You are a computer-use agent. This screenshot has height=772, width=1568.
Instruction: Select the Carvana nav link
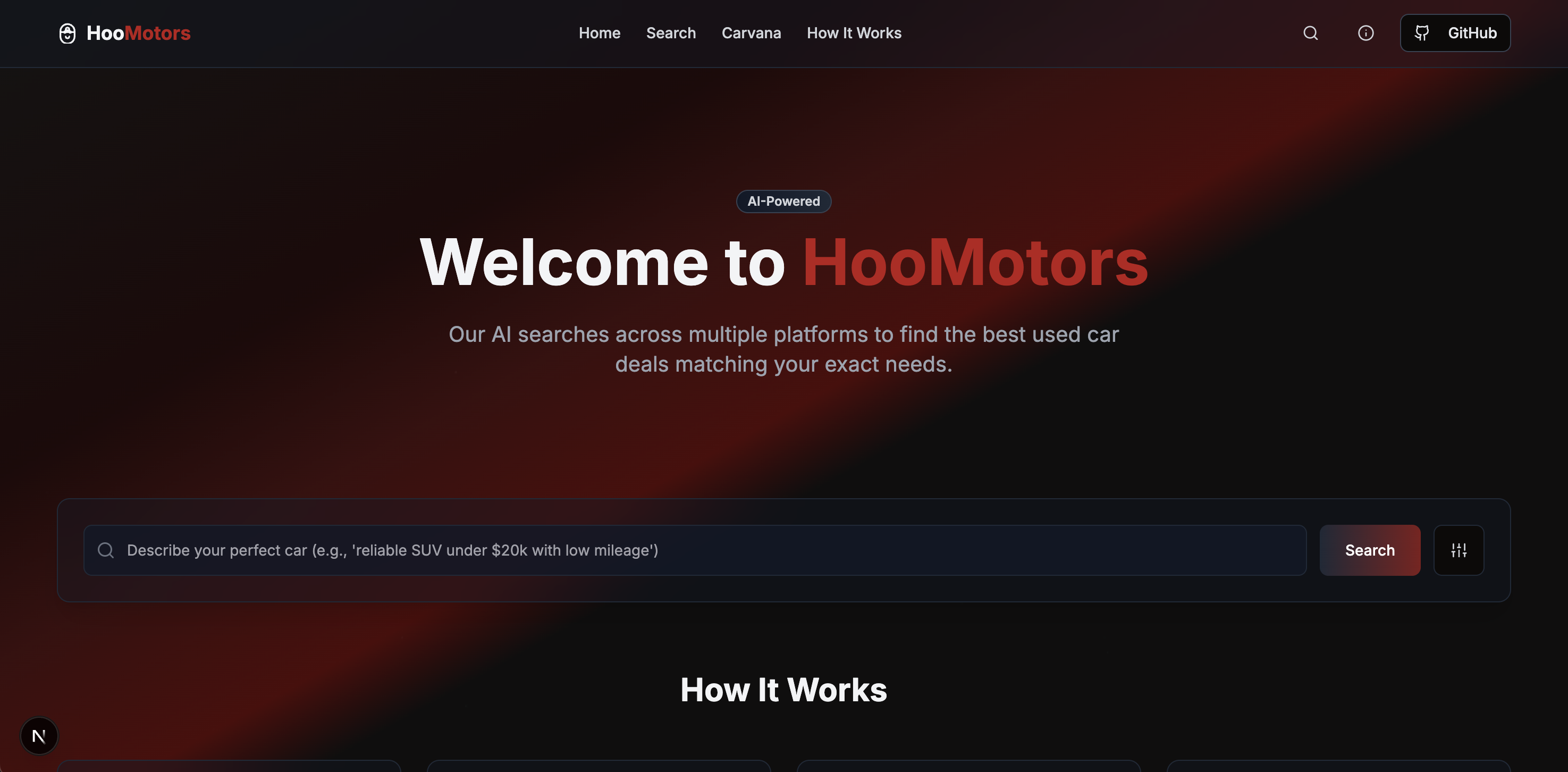(751, 33)
